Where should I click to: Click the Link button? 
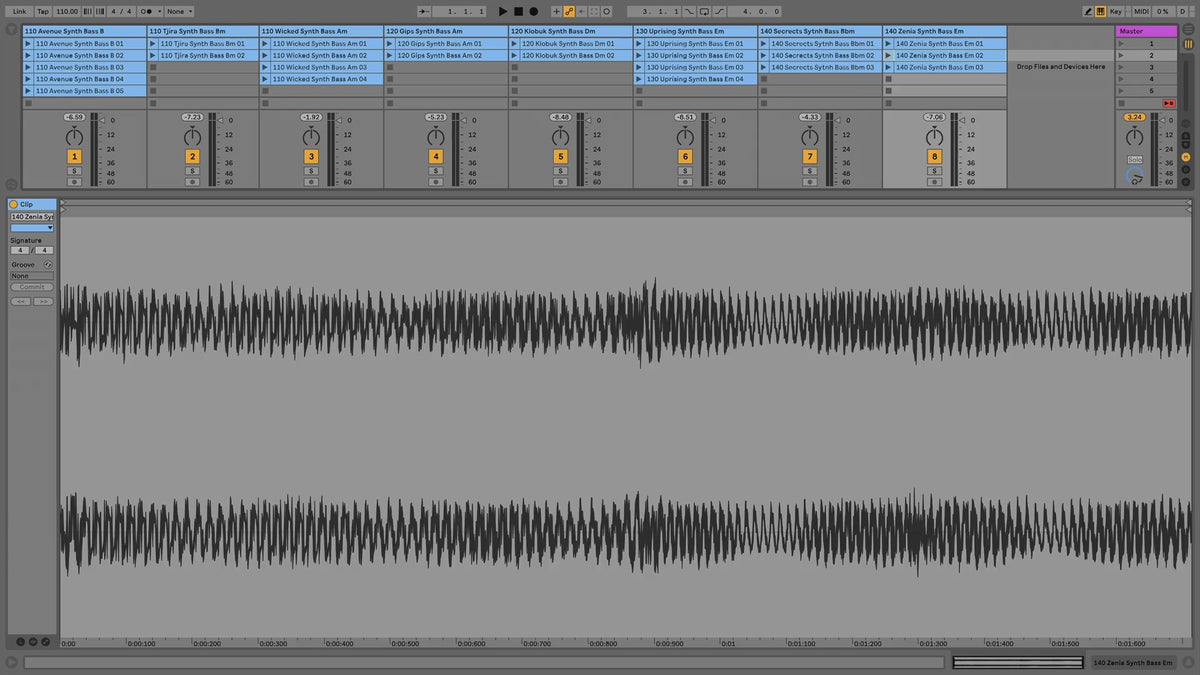point(19,11)
